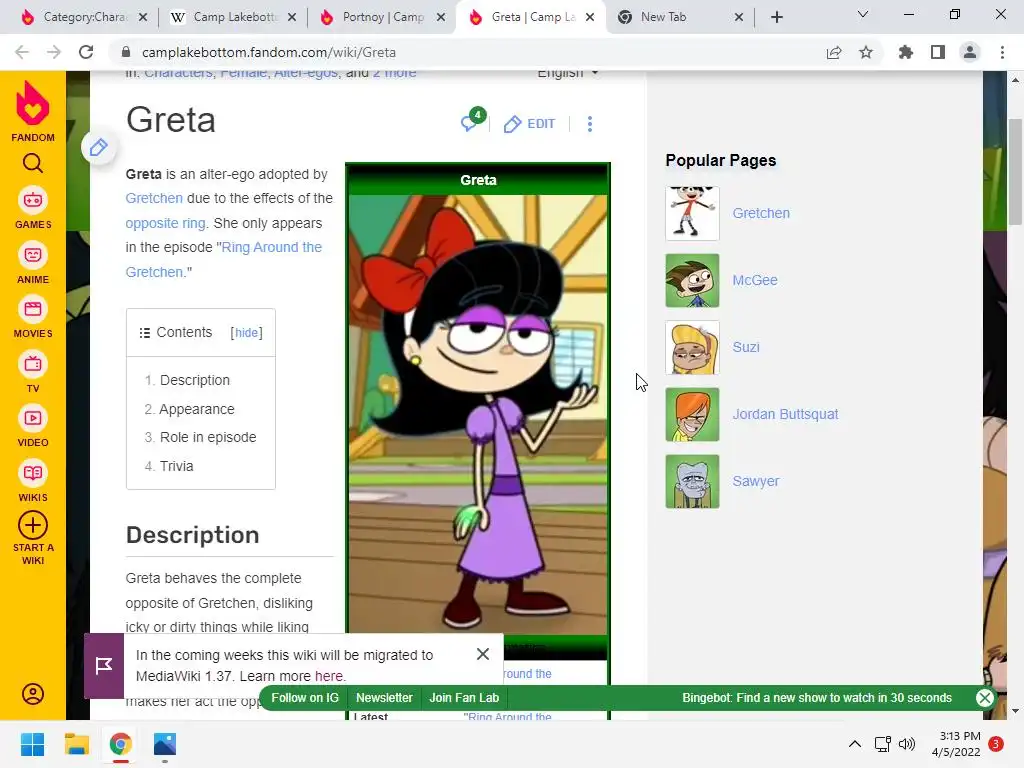Open Gretchen in Popular Pages
This screenshot has width=1024, height=768.
click(761, 213)
